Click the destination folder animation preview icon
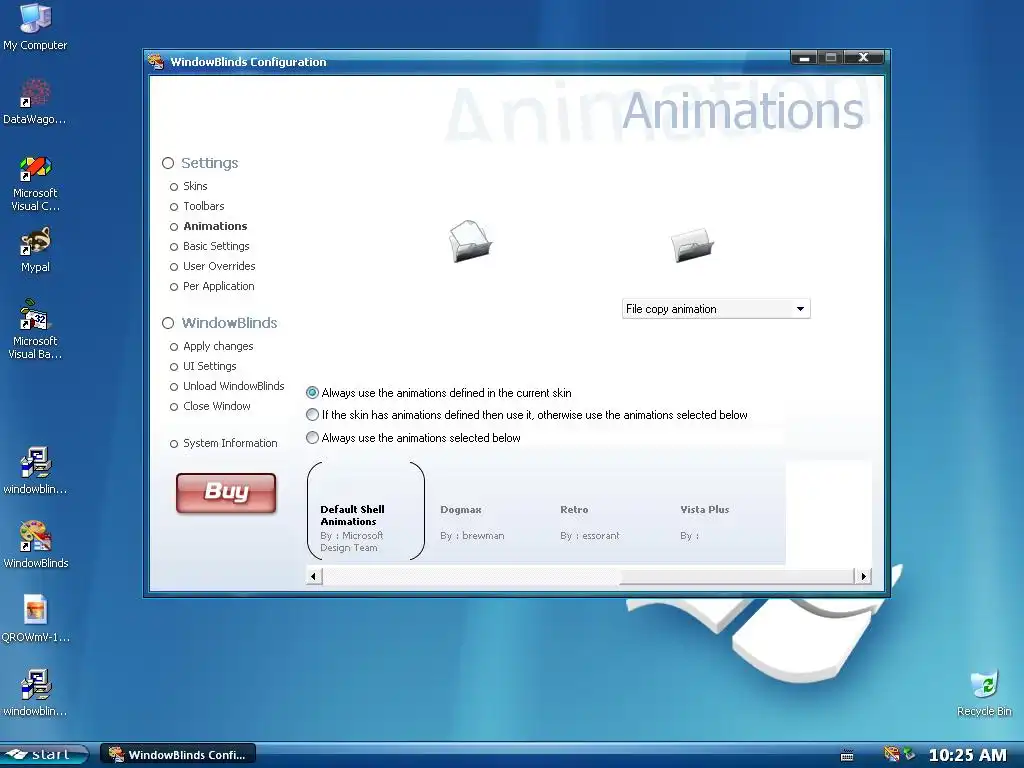The height and width of the screenshot is (768, 1024). (x=692, y=245)
